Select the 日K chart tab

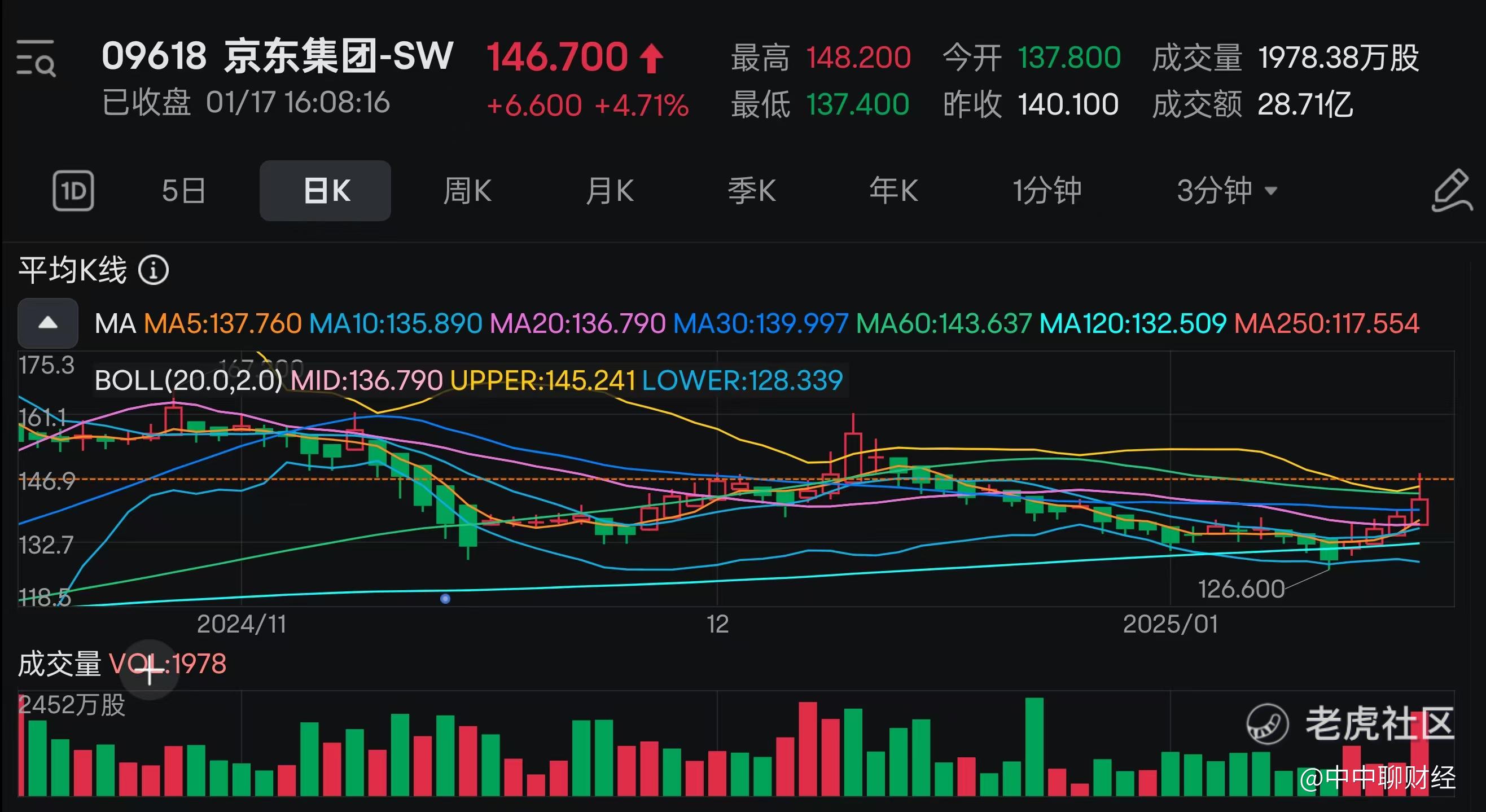pyautogui.click(x=325, y=191)
